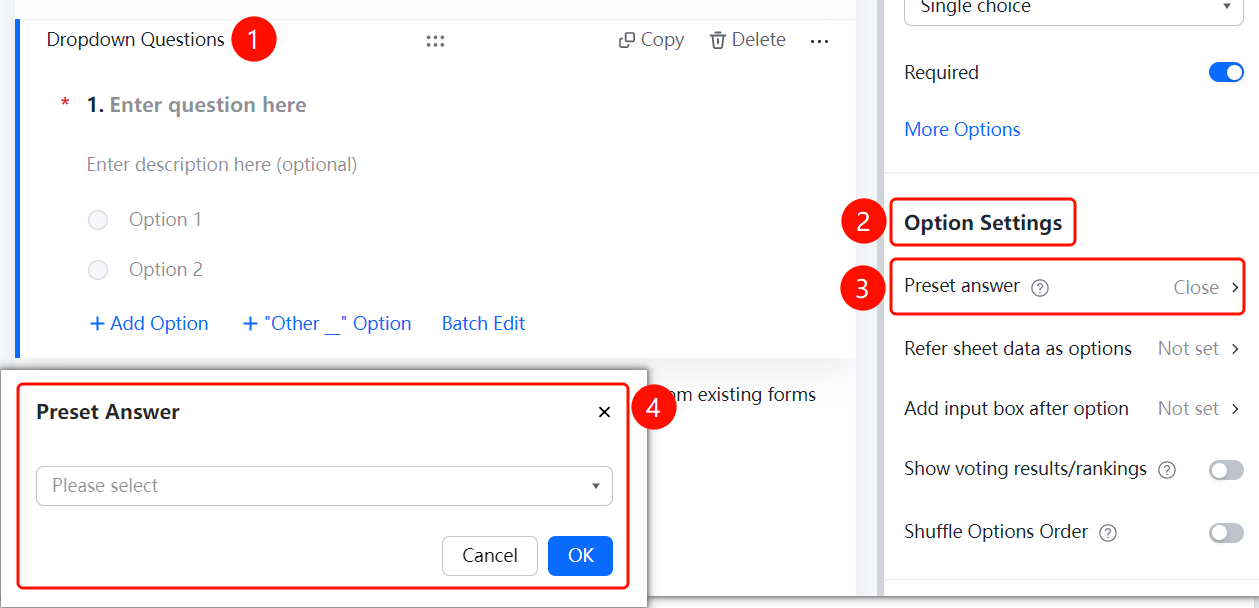This screenshot has height=608, width=1259.
Task: Copy the dropdown question
Action: (x=651, y=40)
